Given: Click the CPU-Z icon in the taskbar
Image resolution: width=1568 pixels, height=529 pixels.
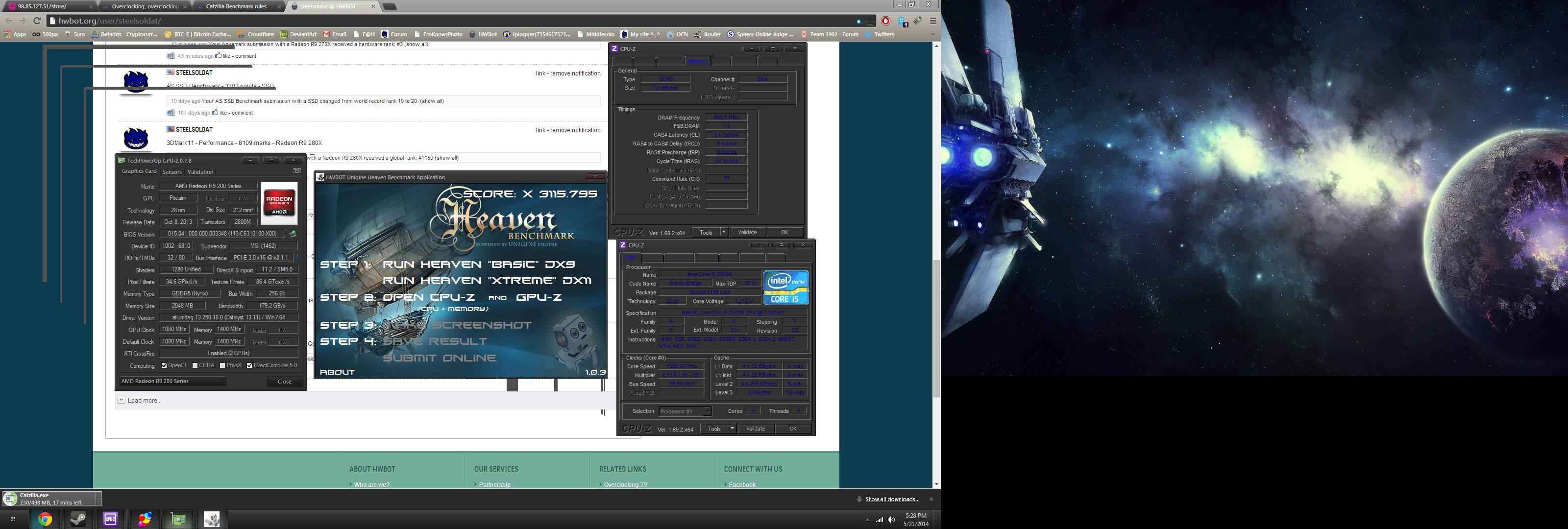Looking at the screenshot, I should (110, 519).
